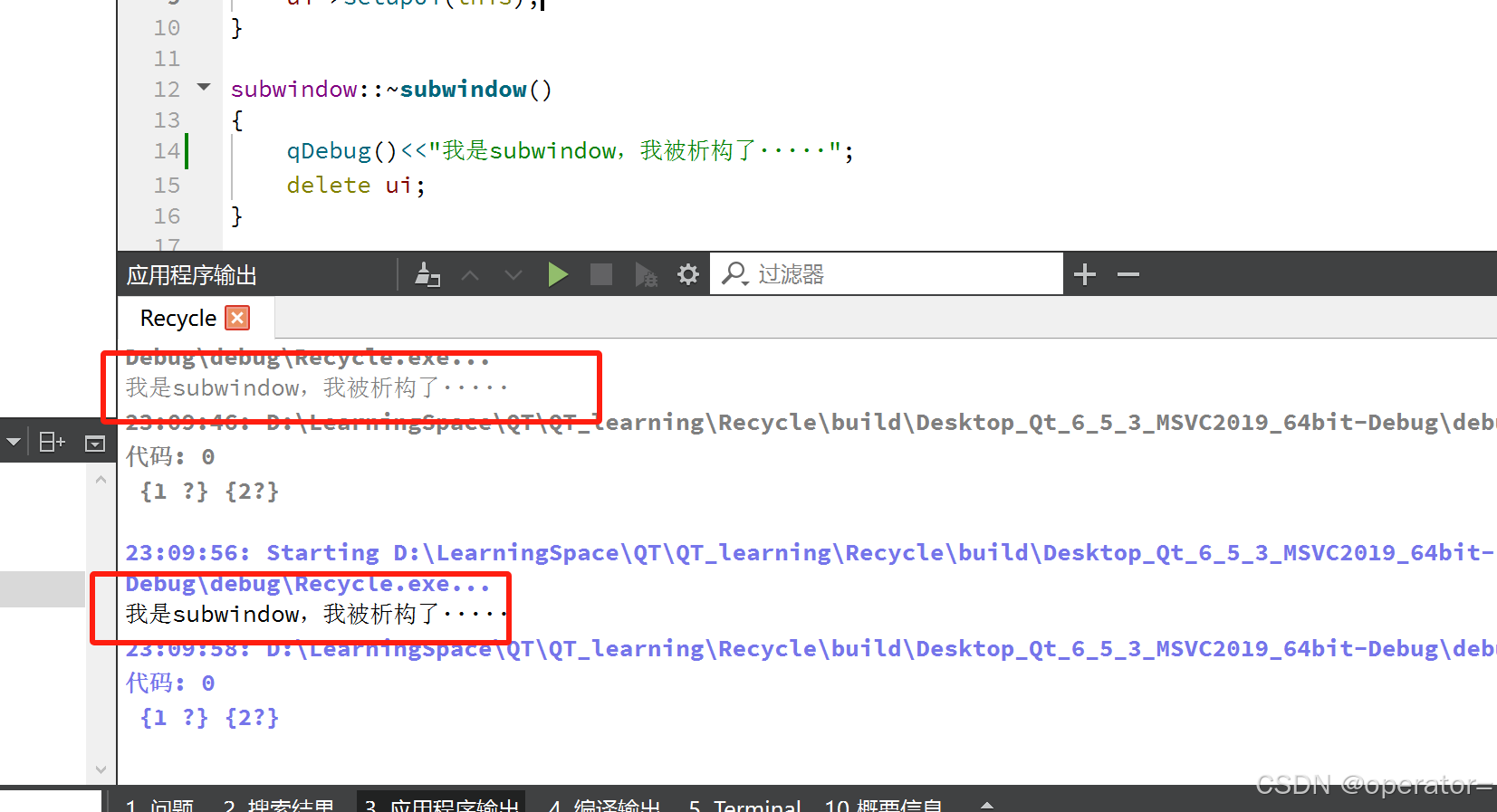Click the close sidebar panel icon
1497x812 pixels.
pyautogui.click(x=95, y=443)
